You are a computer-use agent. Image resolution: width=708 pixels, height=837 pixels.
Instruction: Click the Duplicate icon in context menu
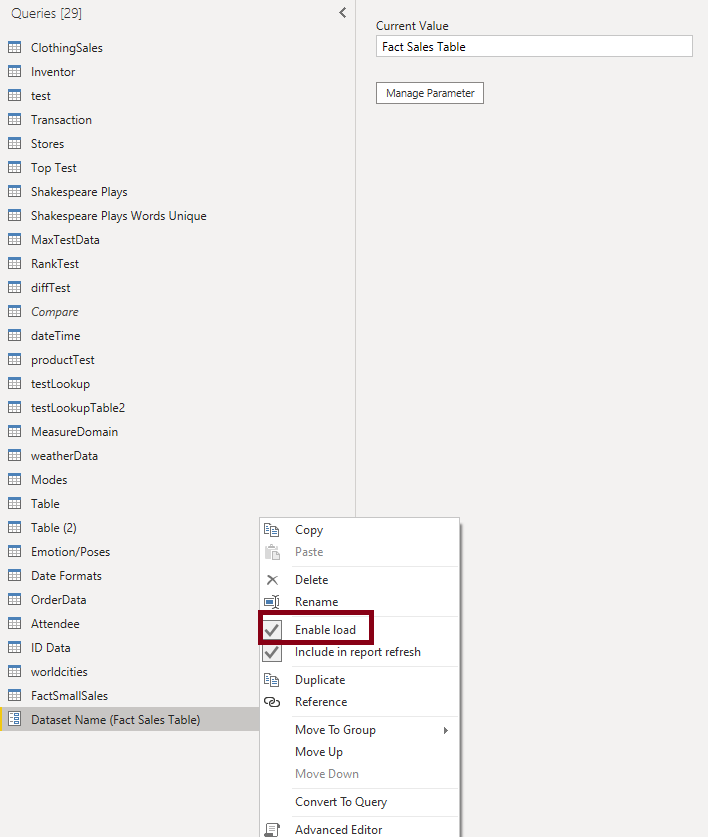click(x=272, y=680)
